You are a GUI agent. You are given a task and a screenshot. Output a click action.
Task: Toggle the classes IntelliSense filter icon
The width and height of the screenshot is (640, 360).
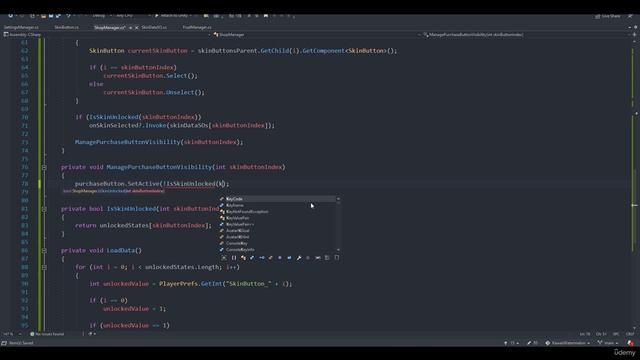(x=243, y=258)
